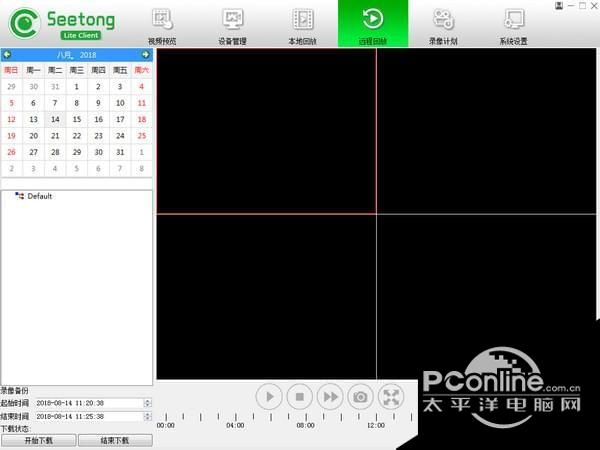Go to next month in calendar

point(145,55)
